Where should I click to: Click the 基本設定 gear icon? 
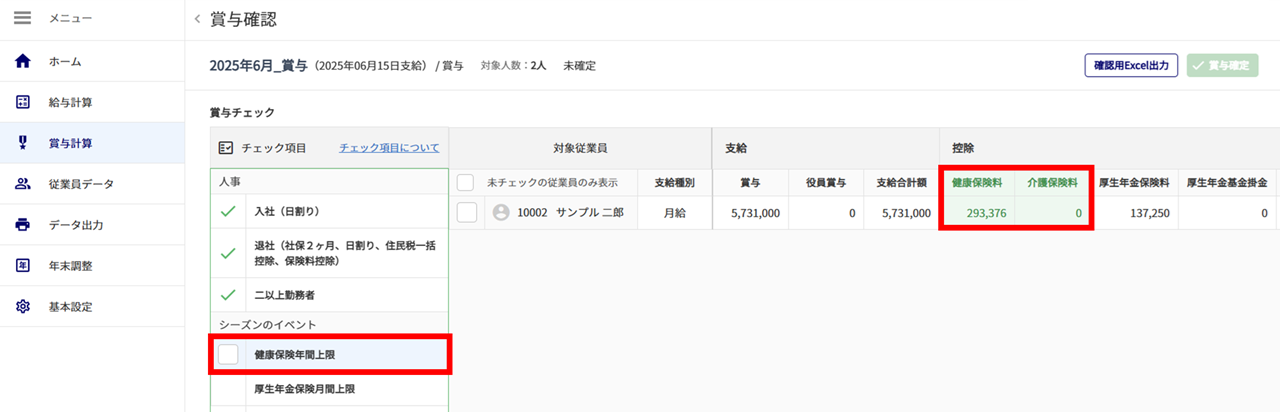point(23,307)
